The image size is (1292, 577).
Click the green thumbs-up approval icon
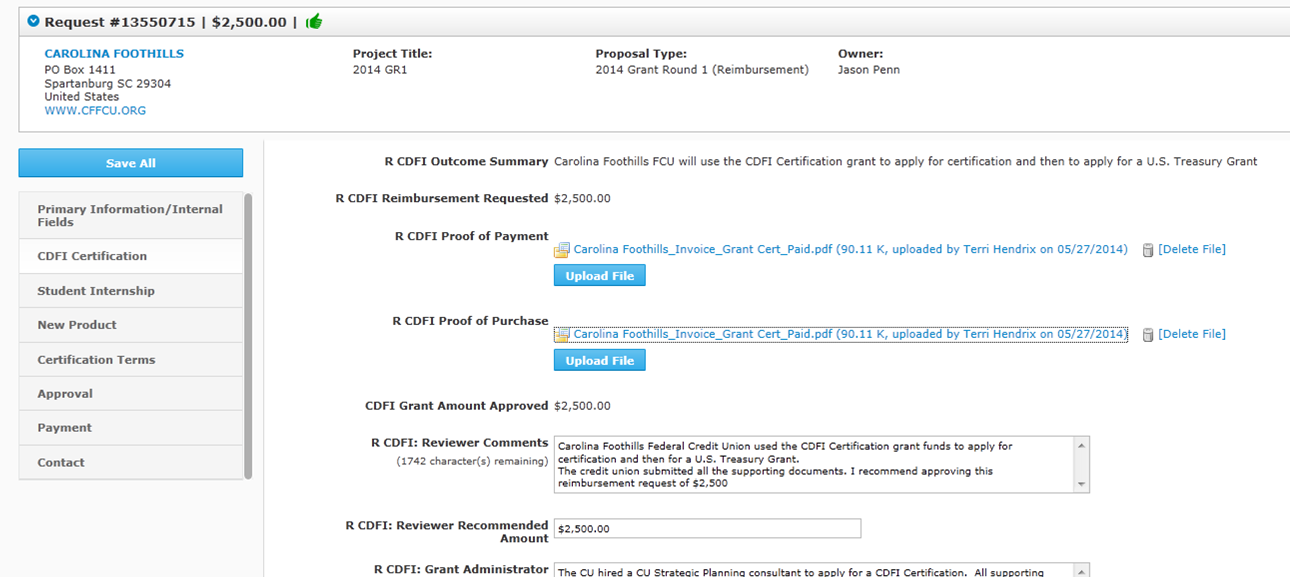click(x=313, y=21)
